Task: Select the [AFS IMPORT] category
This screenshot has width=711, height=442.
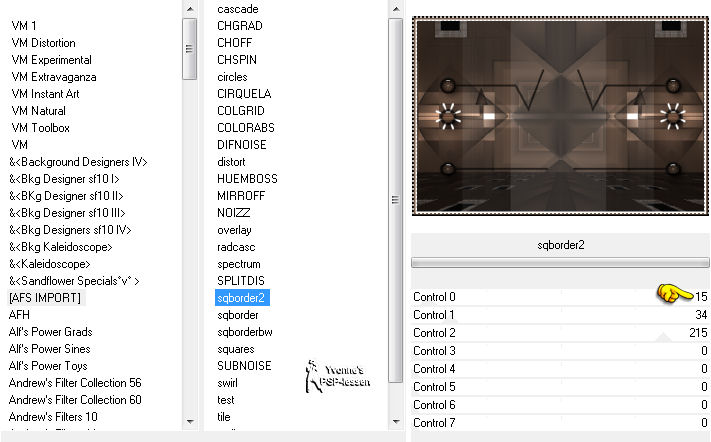Action: (x=45, y=298)
